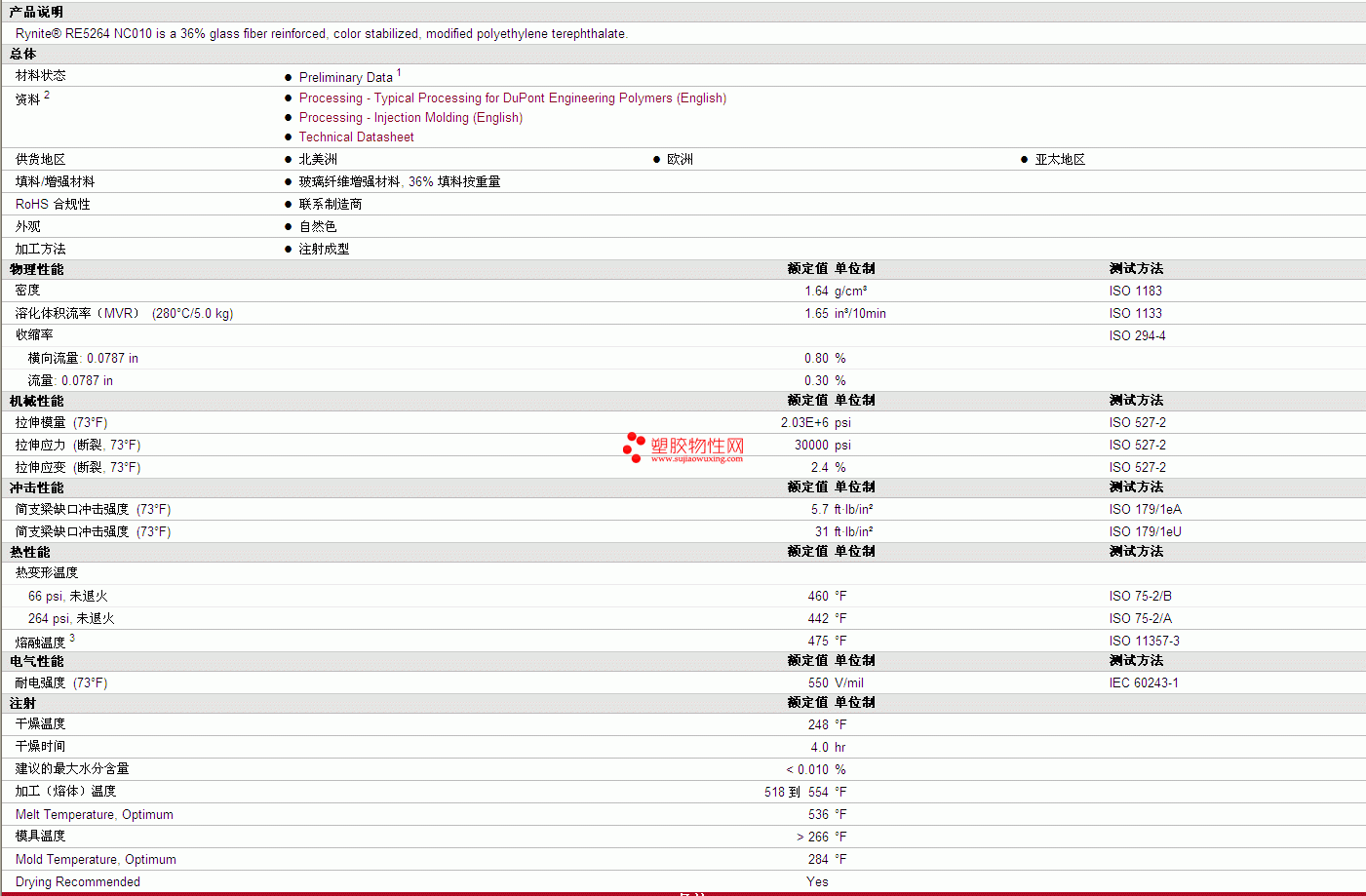Click the tensile modulus value 2.03E+6
The width and height of the screenshot is (1366, 896).
pos(804,423)
